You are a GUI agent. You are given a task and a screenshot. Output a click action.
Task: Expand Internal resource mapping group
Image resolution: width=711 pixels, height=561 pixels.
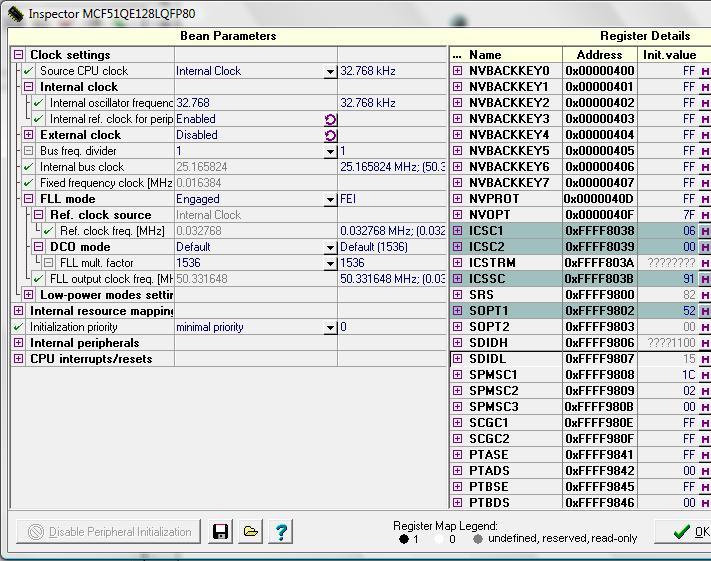[19, 311]
